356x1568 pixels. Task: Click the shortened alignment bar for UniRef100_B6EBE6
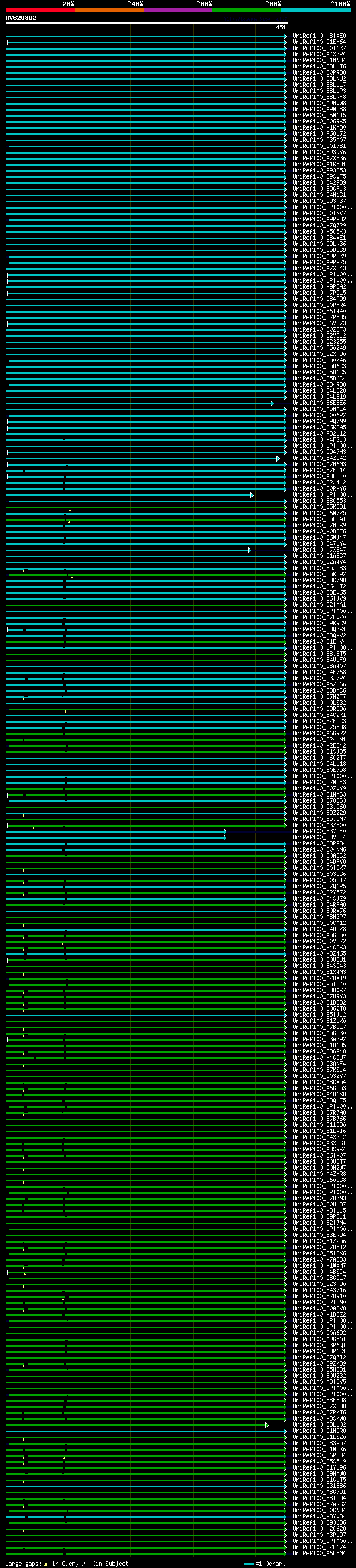click(x=140, y=404)
